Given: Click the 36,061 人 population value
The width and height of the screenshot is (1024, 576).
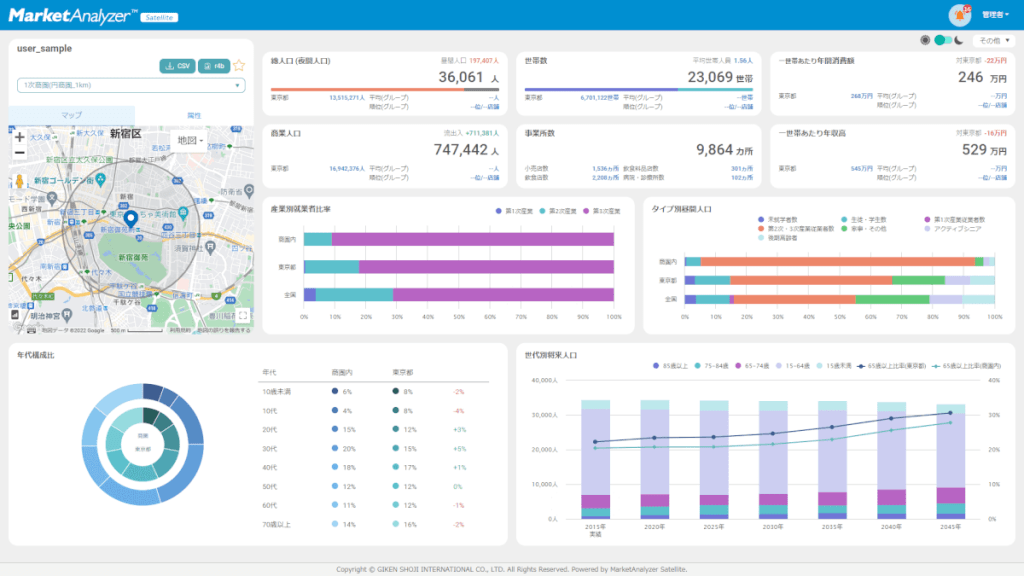Looking at the screenshot, I should 468,77.
